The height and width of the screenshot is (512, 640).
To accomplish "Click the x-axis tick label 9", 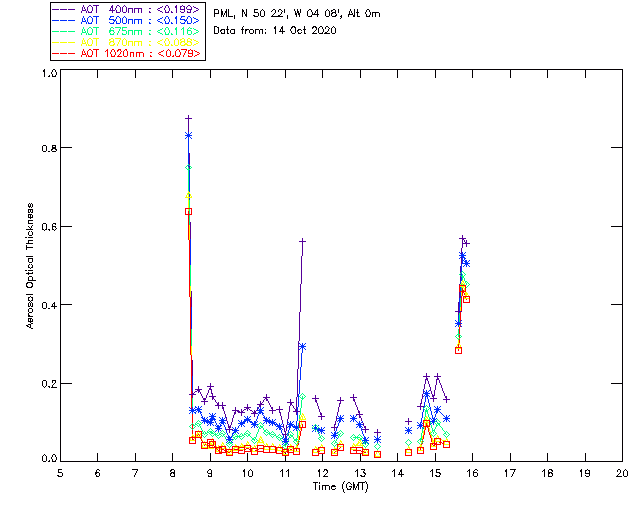I will [210, 473].
